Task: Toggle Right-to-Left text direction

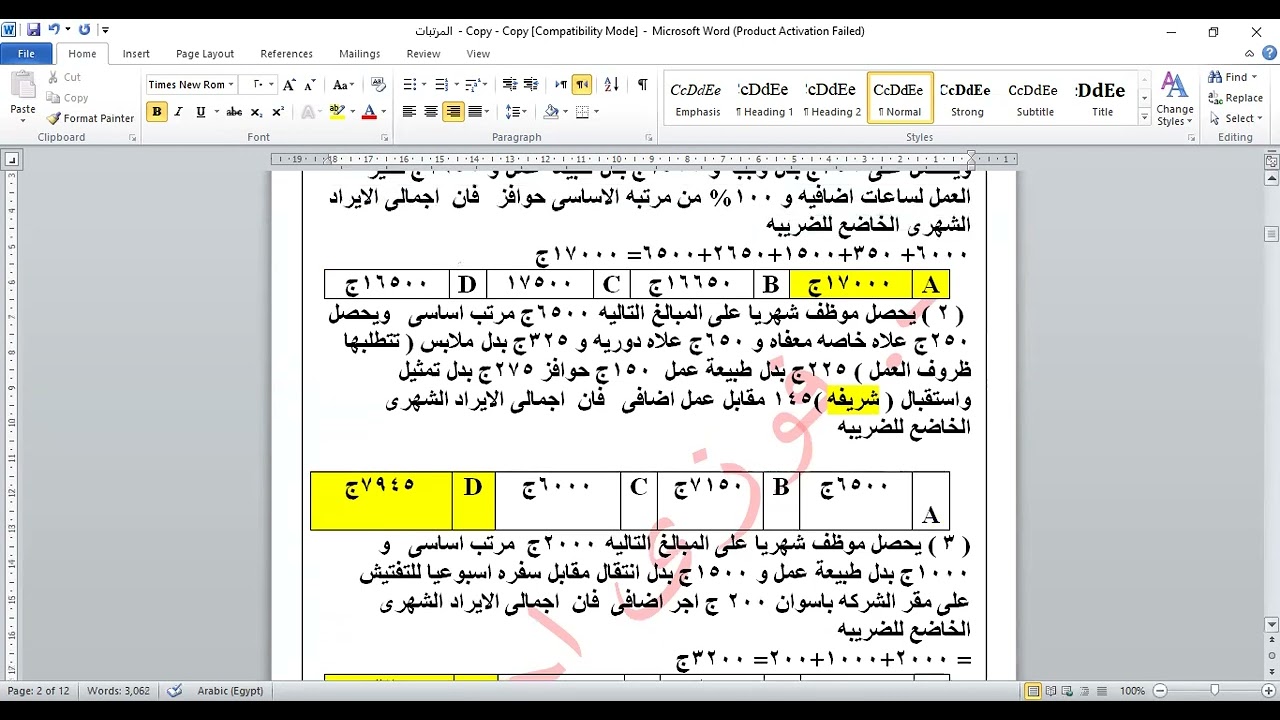Action: click(x=582, y=85)
